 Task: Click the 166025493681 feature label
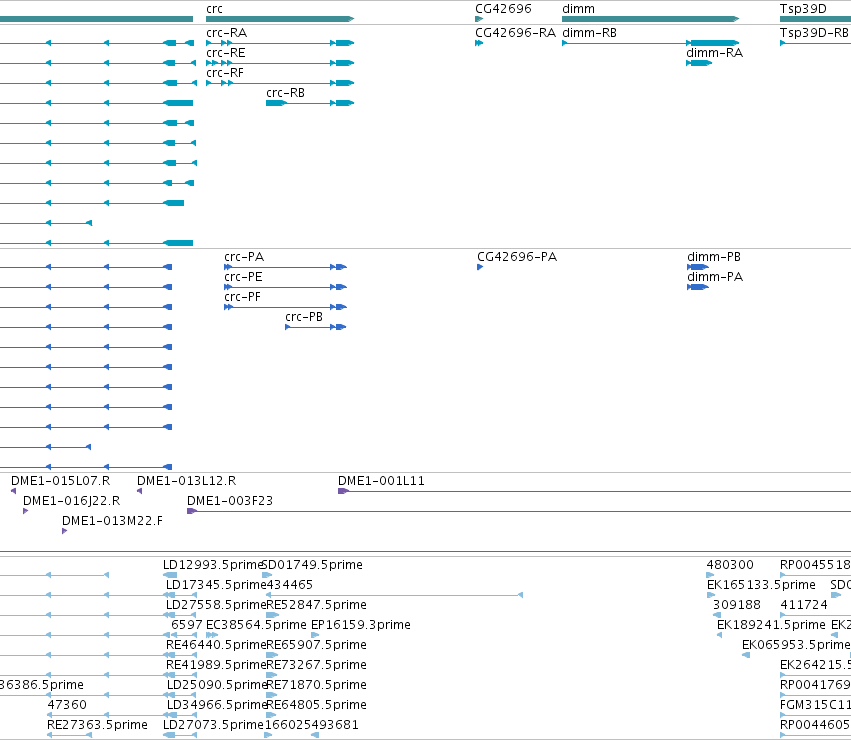coord(311,725)
